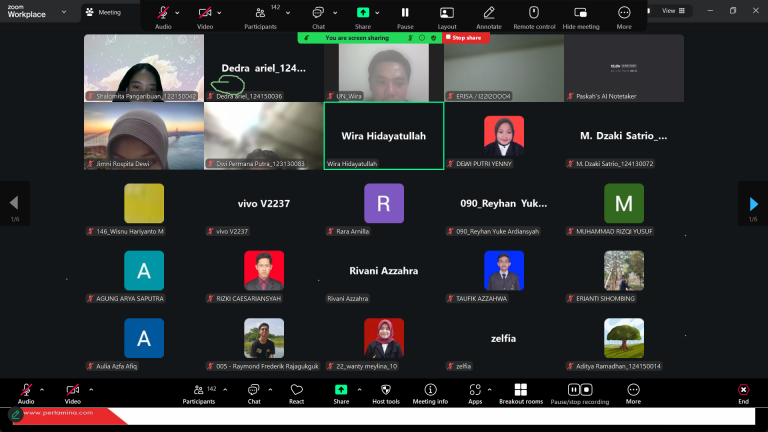This screenshot has width=768, height=432.
Task: Click the 146_Wisnu Hariyanto yellow avatar
Action: click(144, 203)
